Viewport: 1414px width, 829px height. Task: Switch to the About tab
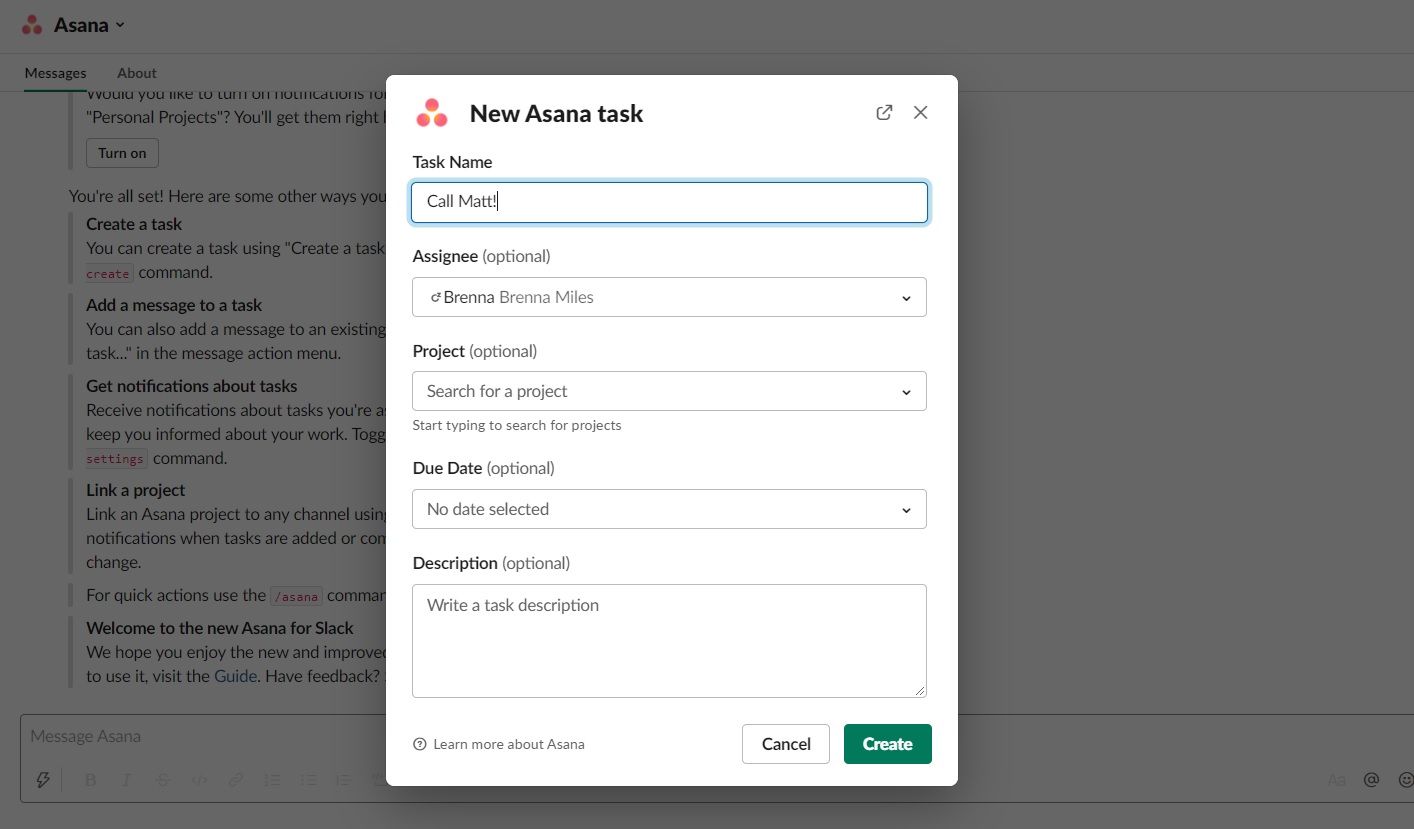[136, 72]
